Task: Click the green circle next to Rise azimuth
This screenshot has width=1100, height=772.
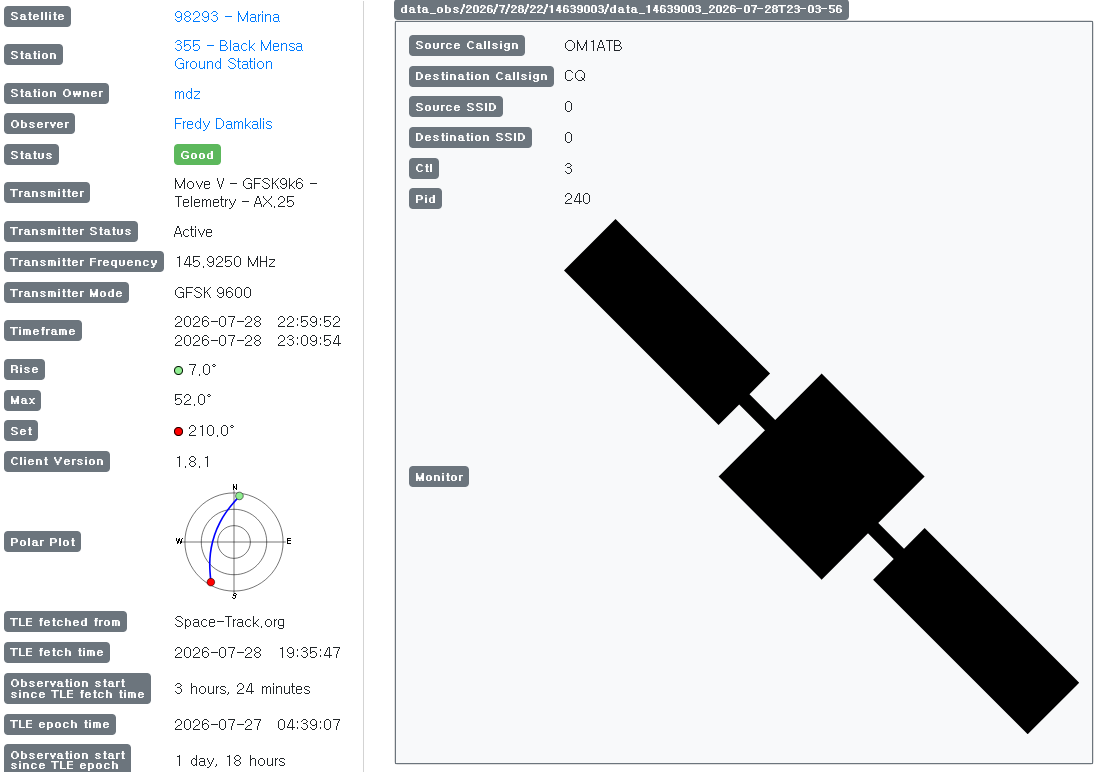Action: click(x=178, y=371)
